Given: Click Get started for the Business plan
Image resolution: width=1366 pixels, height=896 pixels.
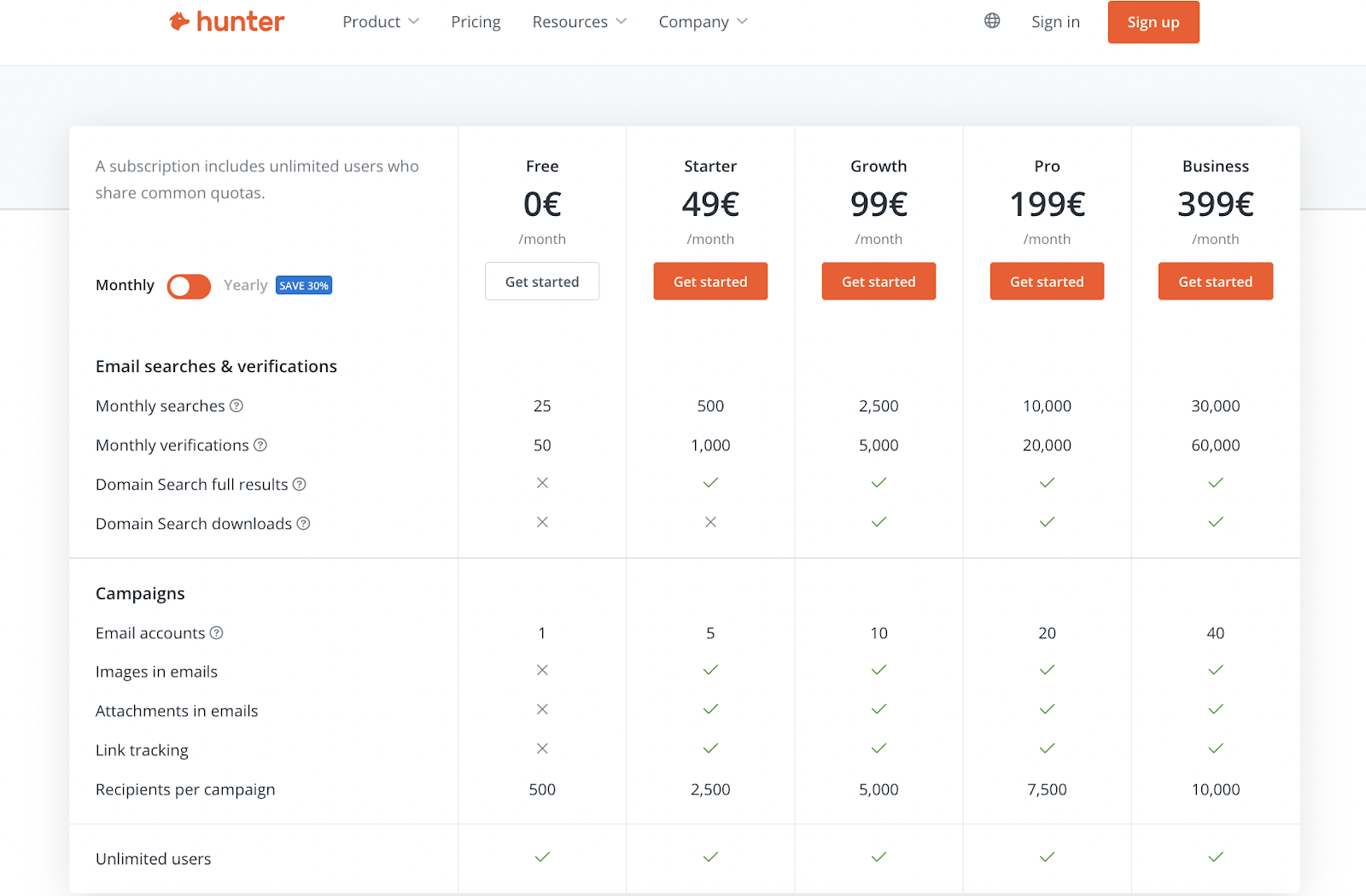Looking at the screenshot, I should (1216, 282).
